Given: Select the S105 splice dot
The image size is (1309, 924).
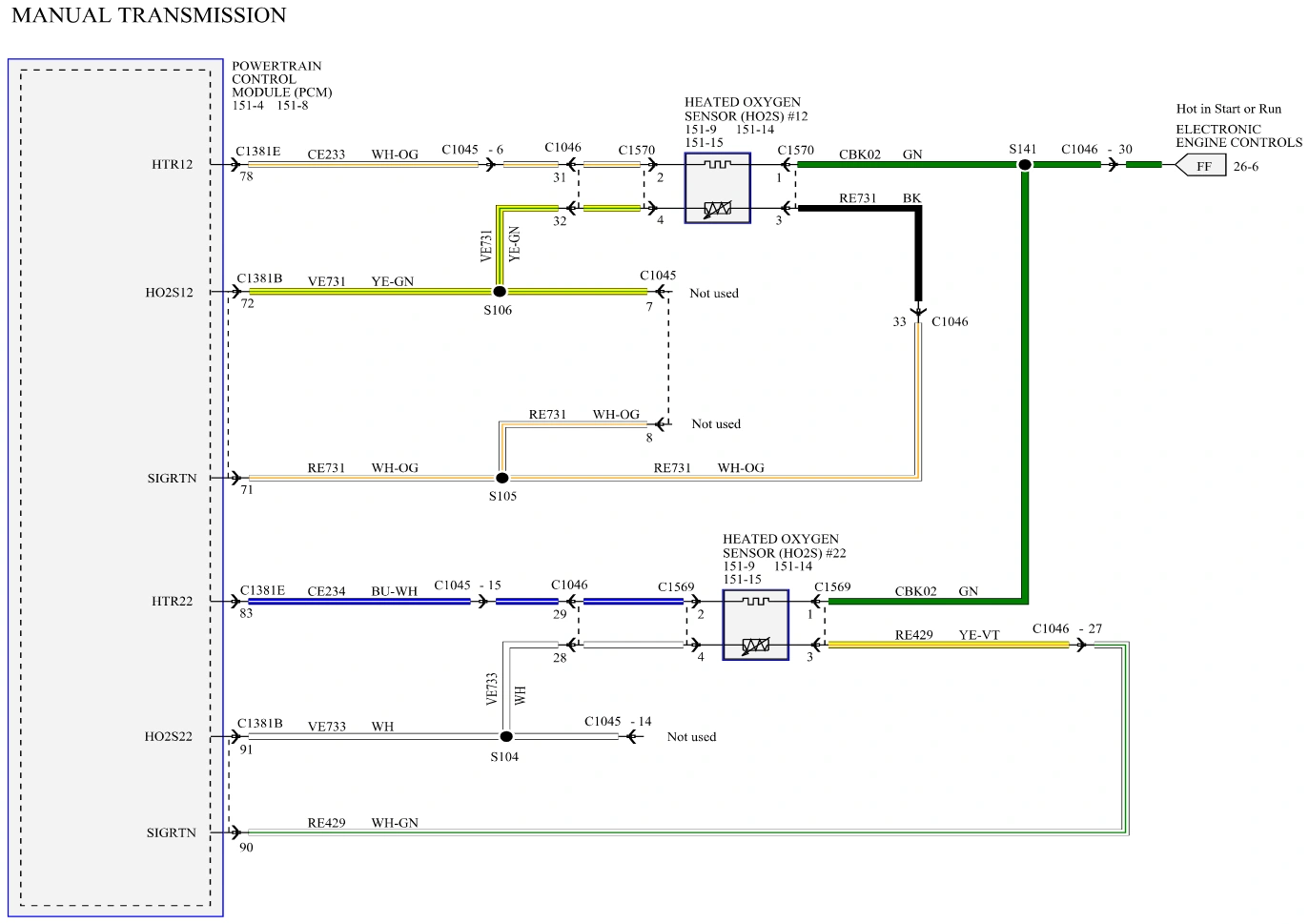Looking at the screenshot, I should point(502,478).
